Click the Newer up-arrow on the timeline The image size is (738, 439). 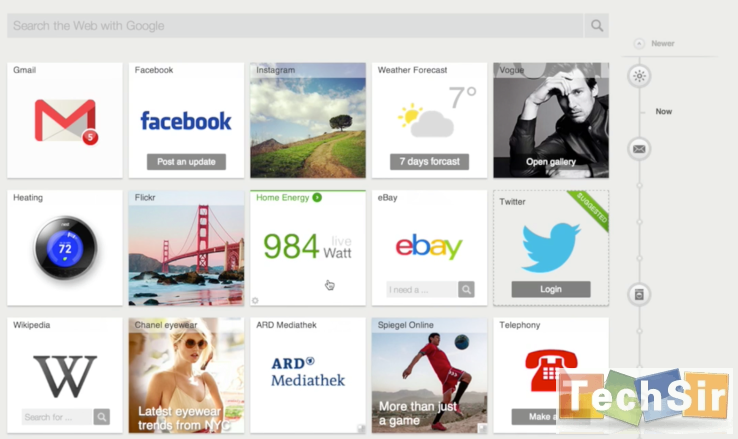click(639, 43)
